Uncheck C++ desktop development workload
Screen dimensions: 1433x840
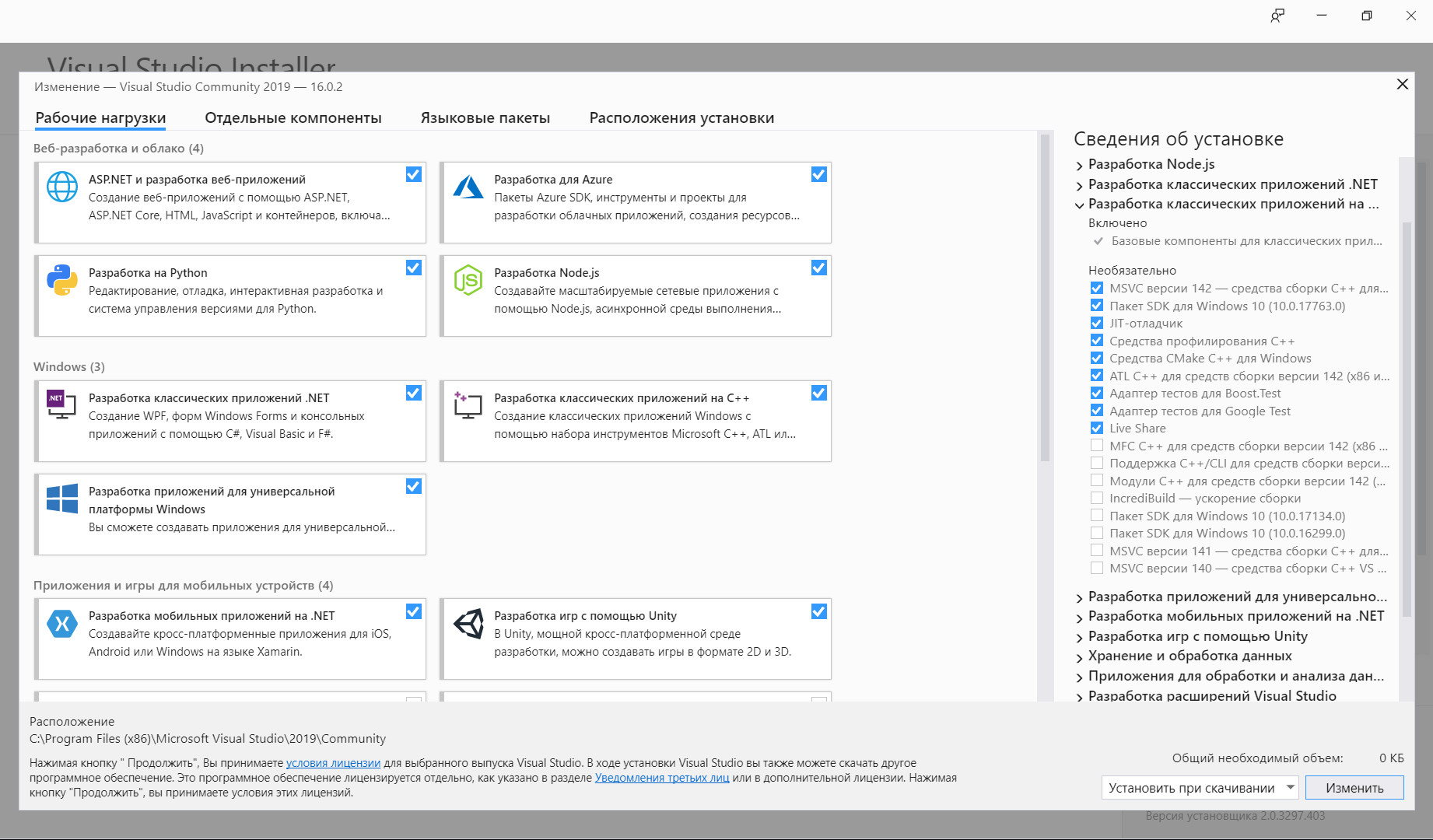click(819, 393)
